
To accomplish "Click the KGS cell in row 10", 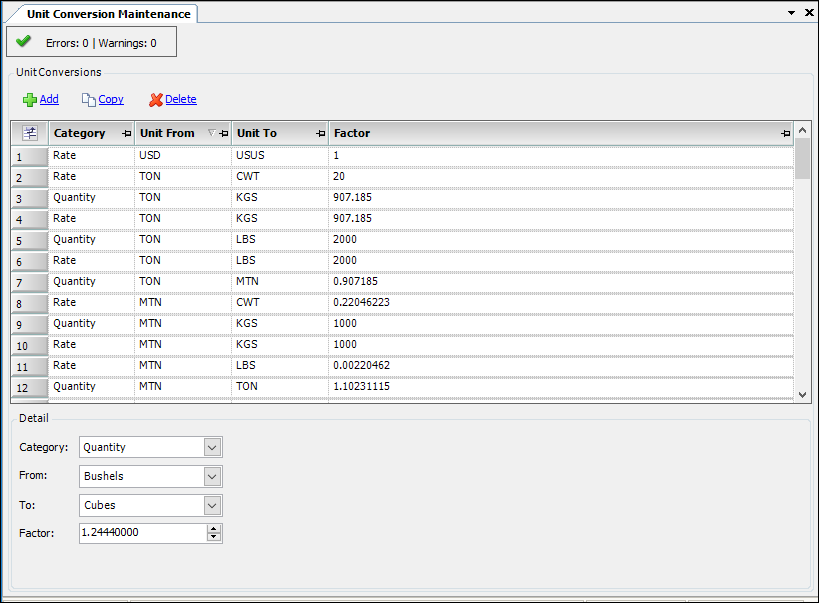I will tap(280, 344).
